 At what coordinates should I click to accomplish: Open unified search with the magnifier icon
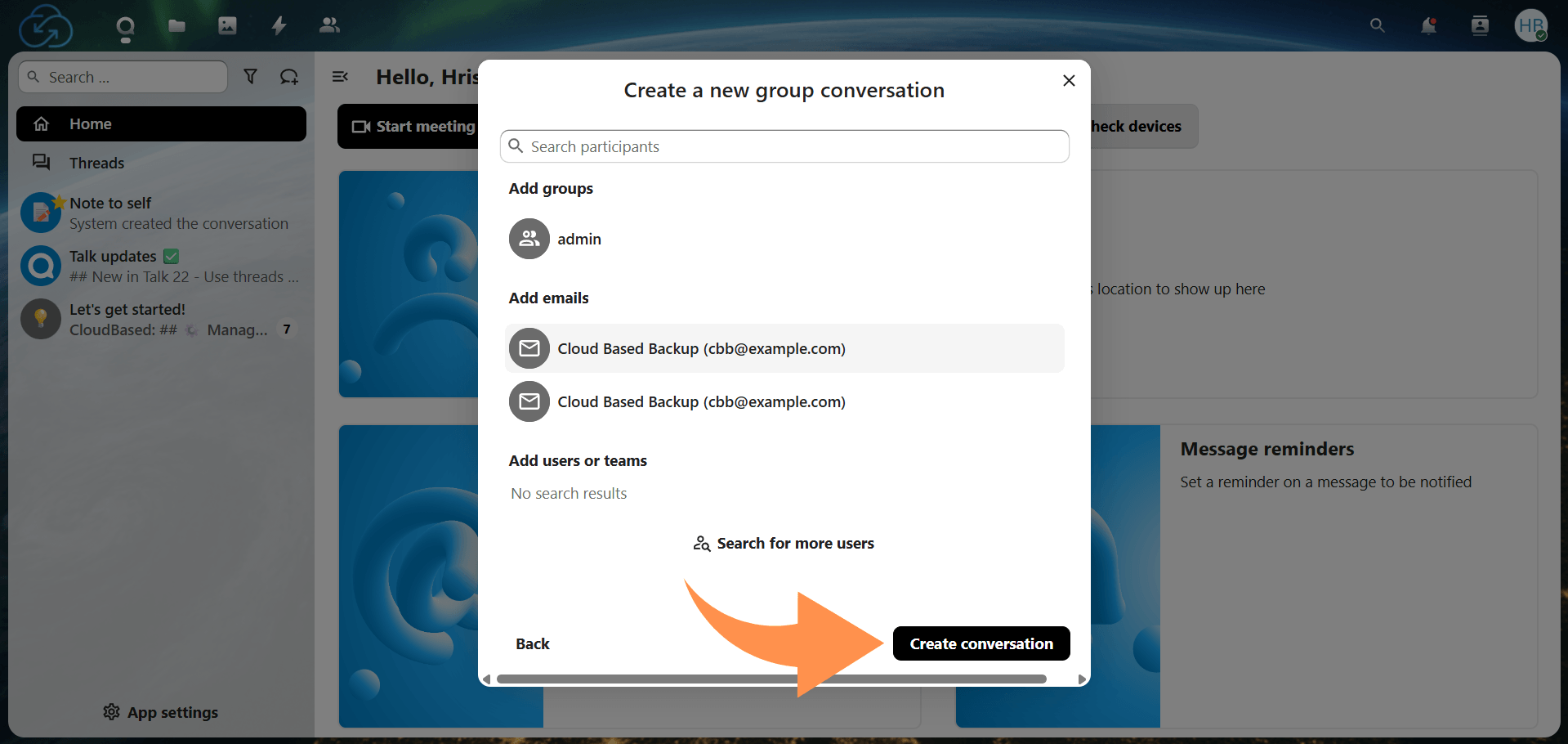click(x=1377, y=25)
